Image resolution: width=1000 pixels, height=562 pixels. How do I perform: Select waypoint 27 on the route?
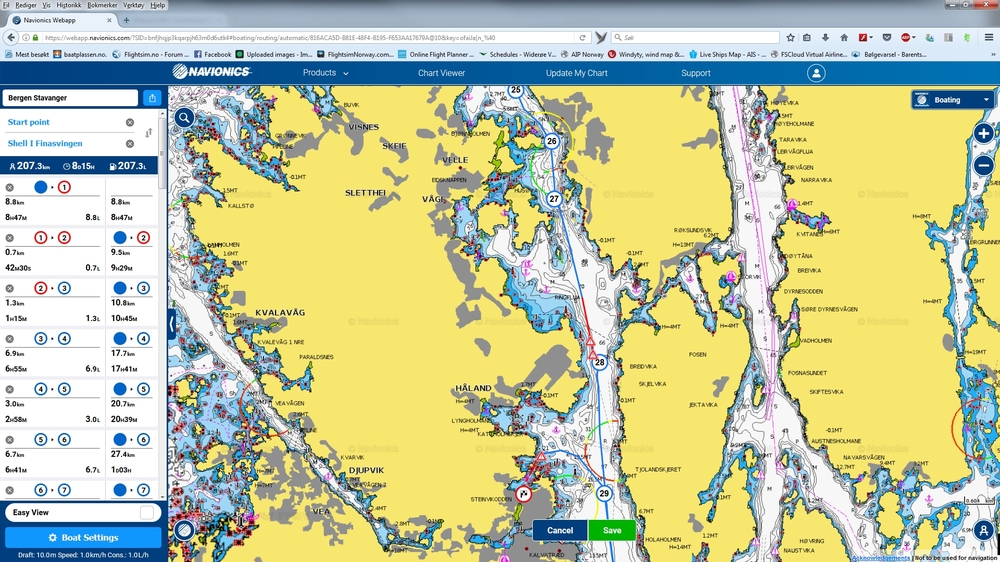pyautogui.click(x=554, y=198)
